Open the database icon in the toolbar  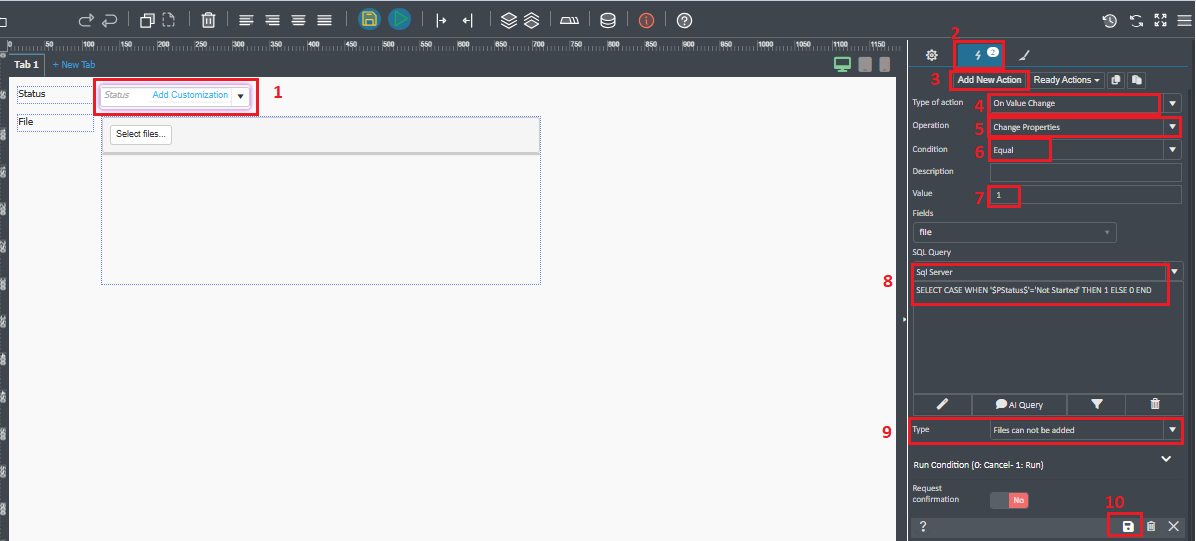click(608, 21)
